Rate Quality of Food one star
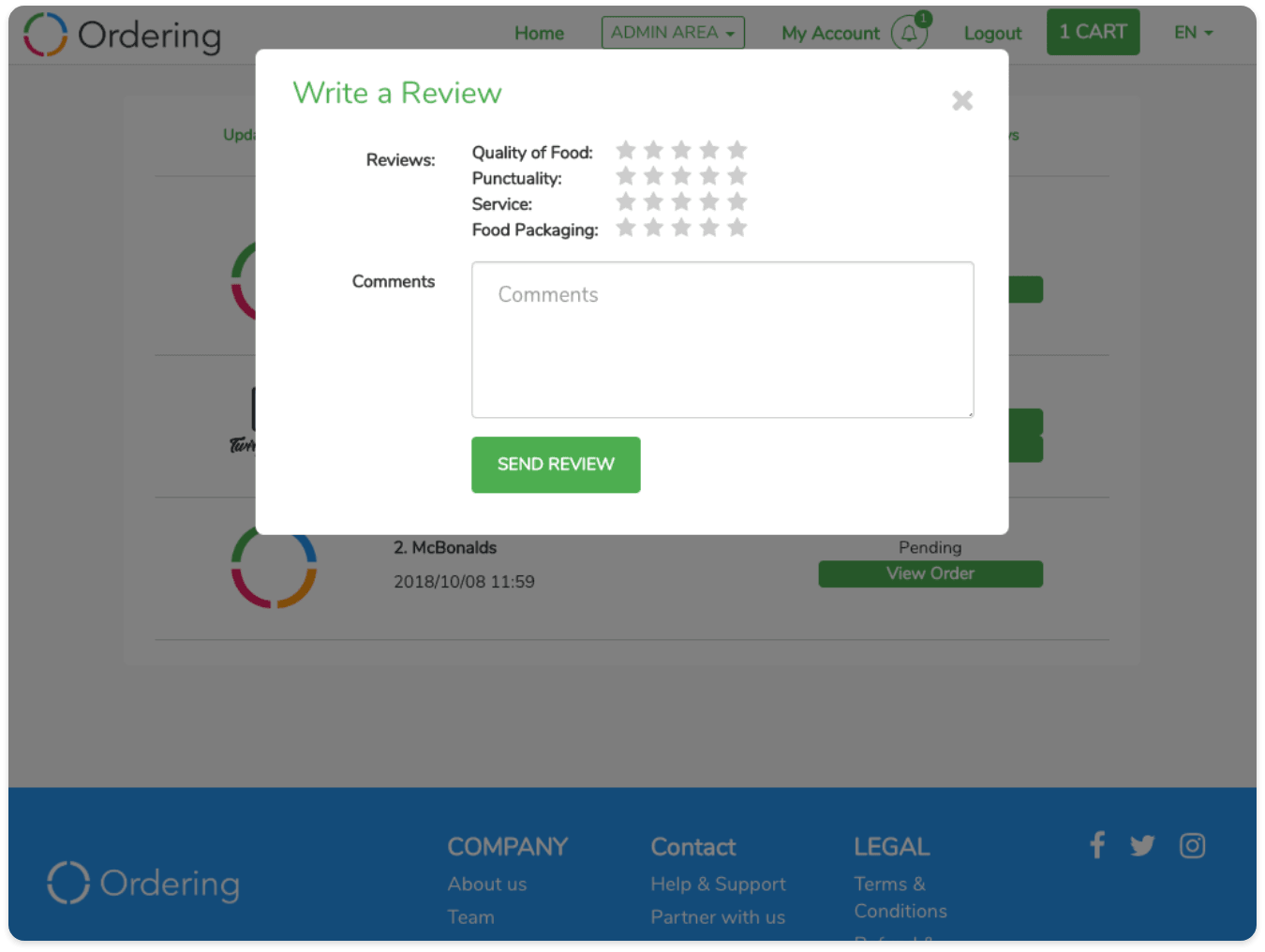The width and height of the screenshot is (1265, 952). pyautogui.click(x=626, y=150)
